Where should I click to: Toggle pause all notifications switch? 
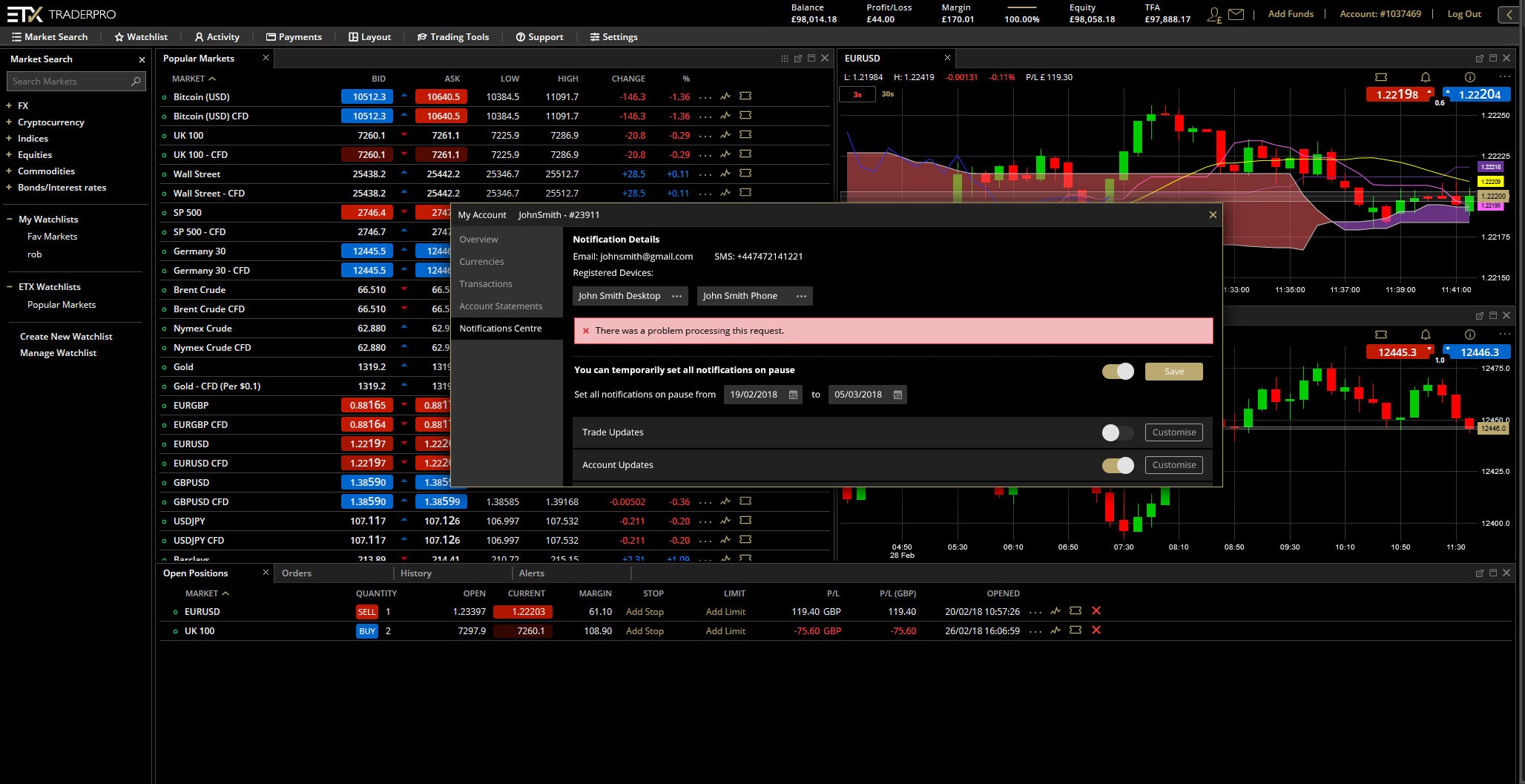[1119, 372]
